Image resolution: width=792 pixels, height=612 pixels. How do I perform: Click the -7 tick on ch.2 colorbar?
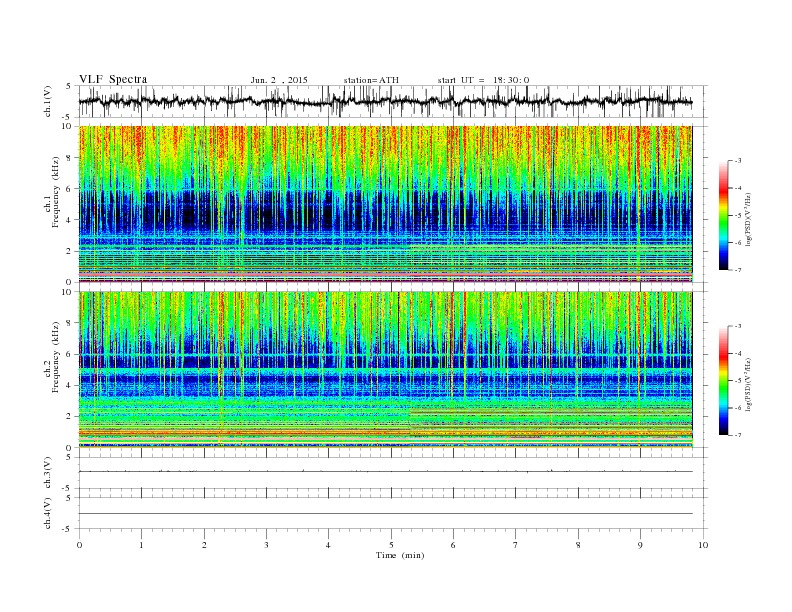click(x=737, y=435)
